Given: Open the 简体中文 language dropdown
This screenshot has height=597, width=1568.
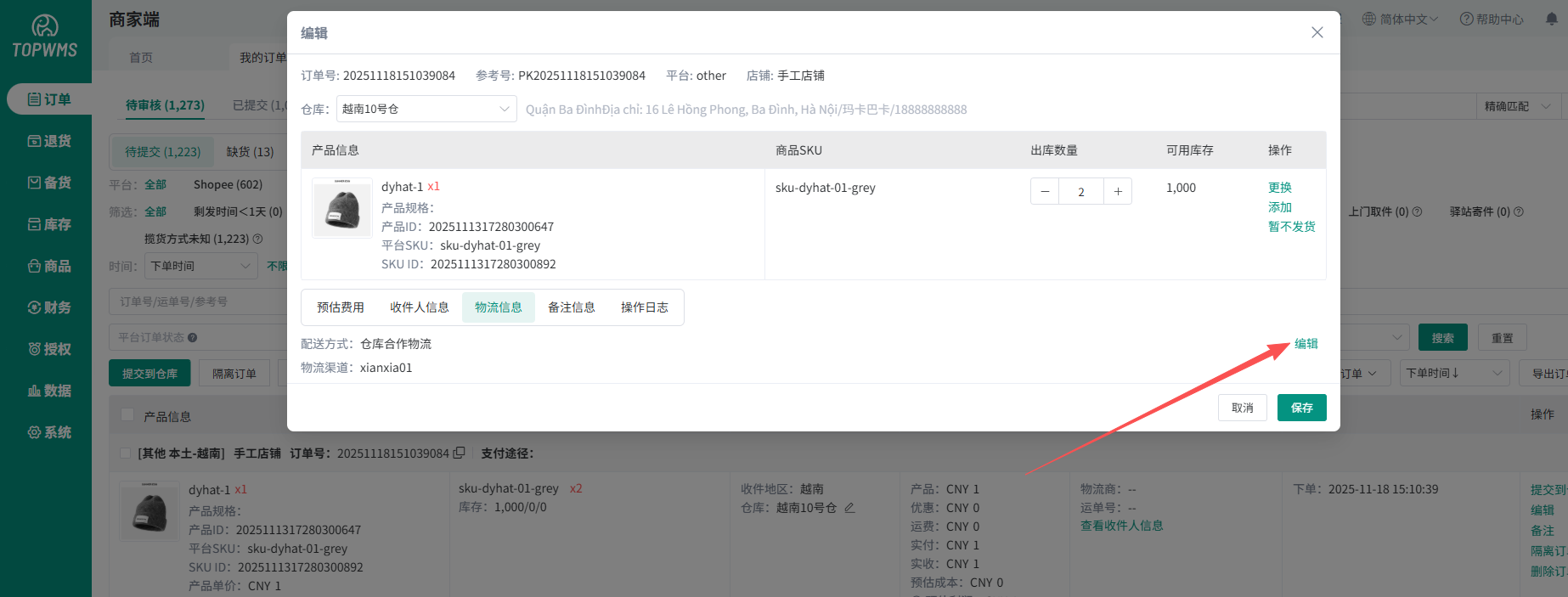Looking at the screenshot, I should (x=1400, y=19).
